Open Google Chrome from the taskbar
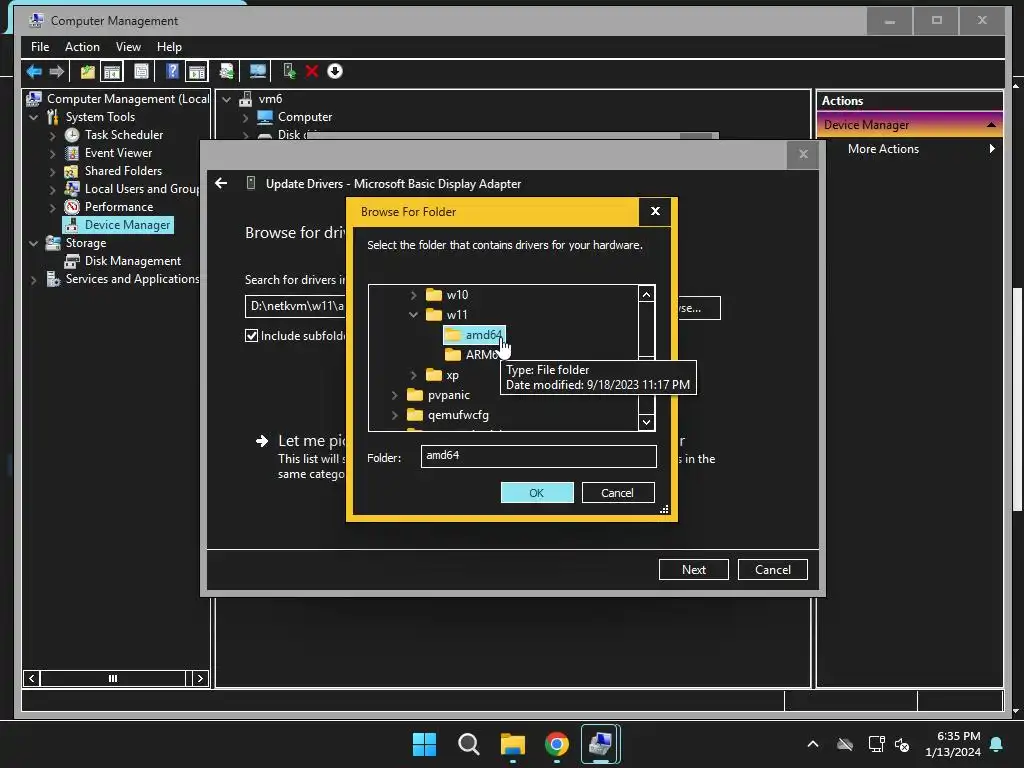 [x=556, y=744]
